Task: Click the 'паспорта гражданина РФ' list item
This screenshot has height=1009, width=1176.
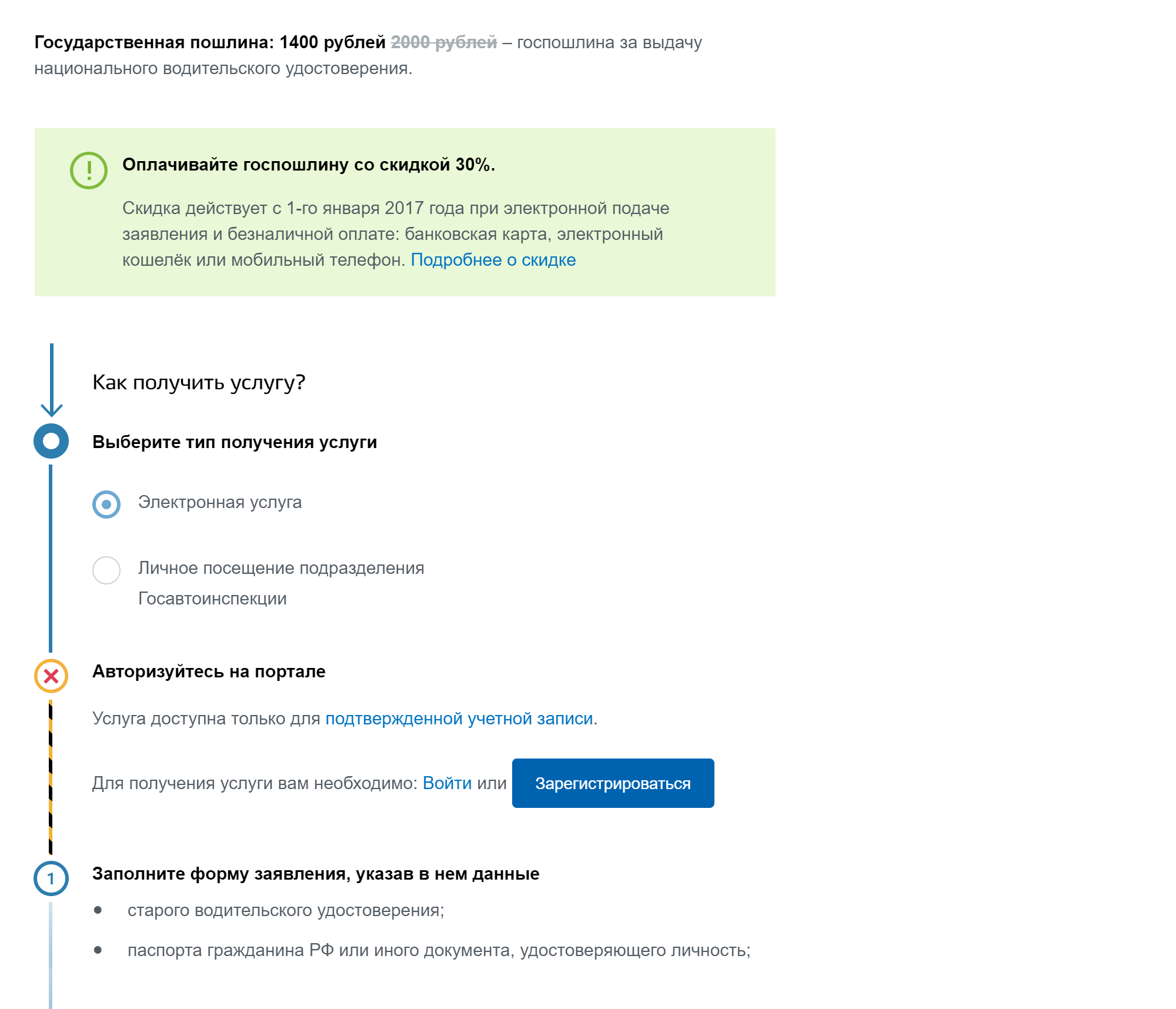Action: point(439,950)
